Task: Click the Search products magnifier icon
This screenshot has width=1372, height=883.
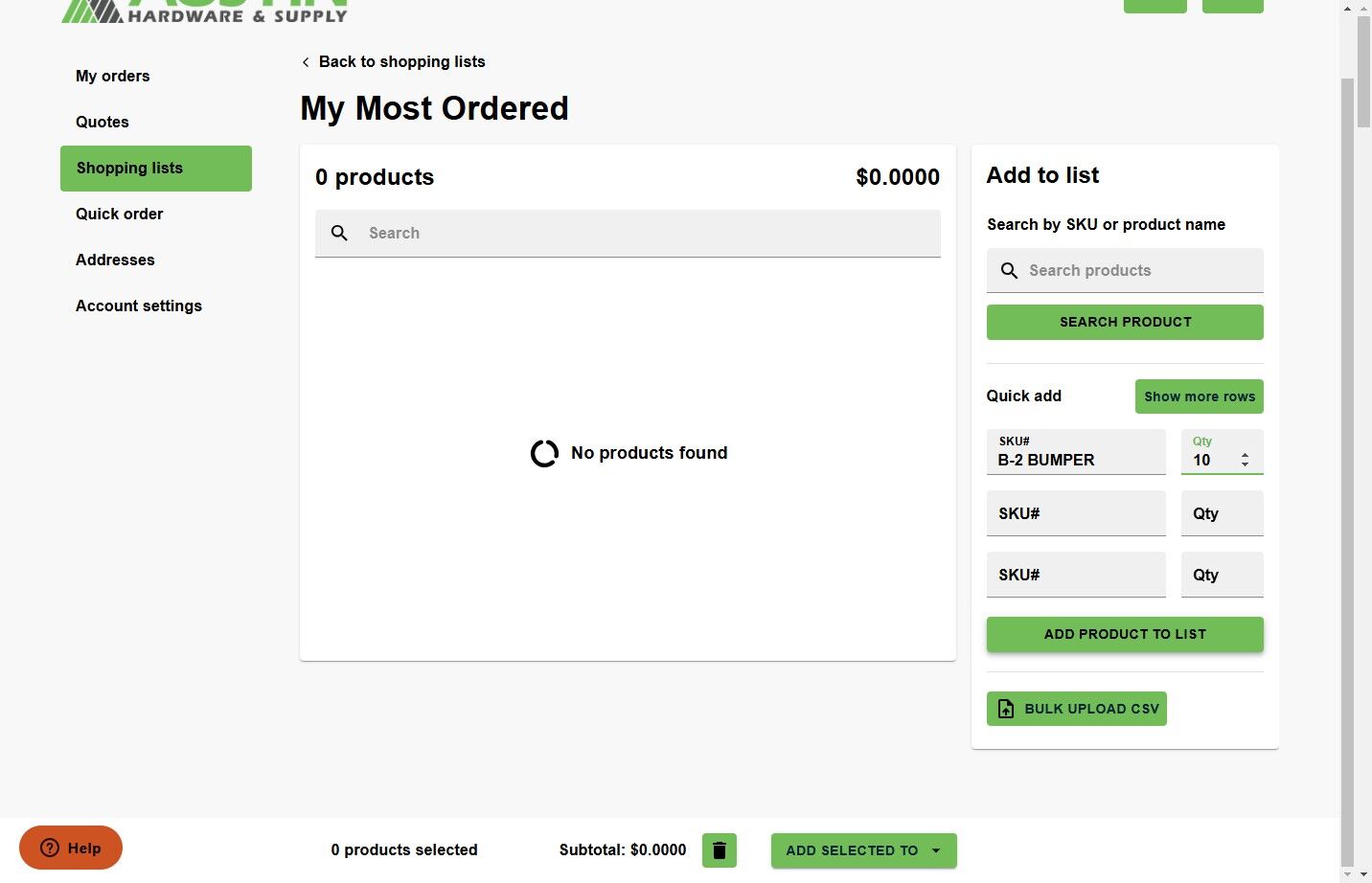Action: pos(1009,271)
